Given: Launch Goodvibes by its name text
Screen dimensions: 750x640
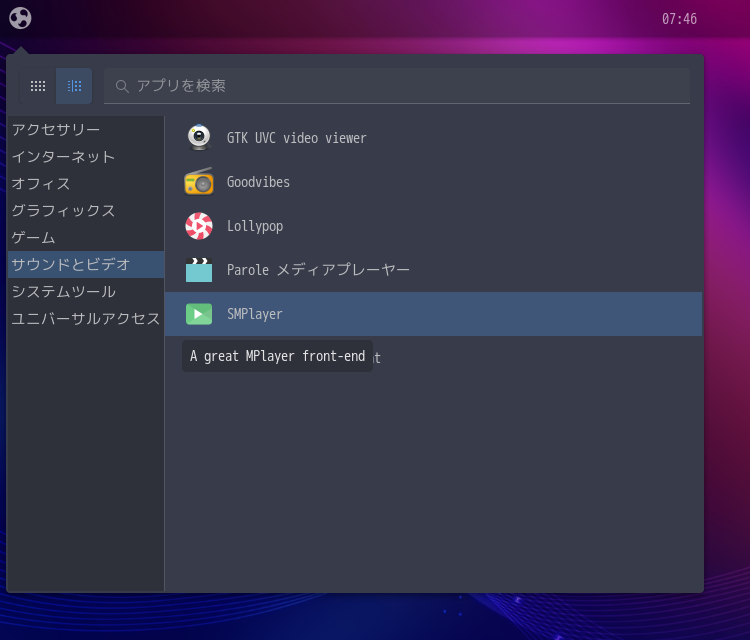Looking at the screenshot, I should [x=258, y=182].
